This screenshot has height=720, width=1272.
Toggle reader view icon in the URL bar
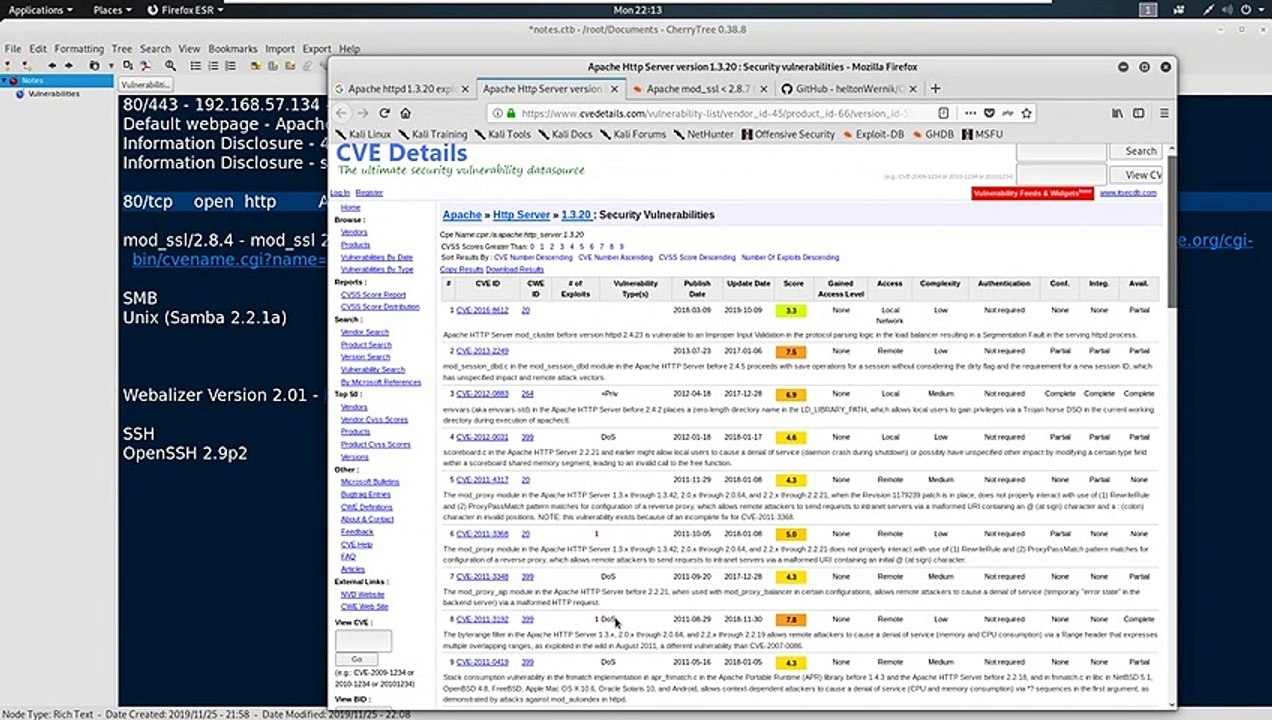[x=943, y=113]
